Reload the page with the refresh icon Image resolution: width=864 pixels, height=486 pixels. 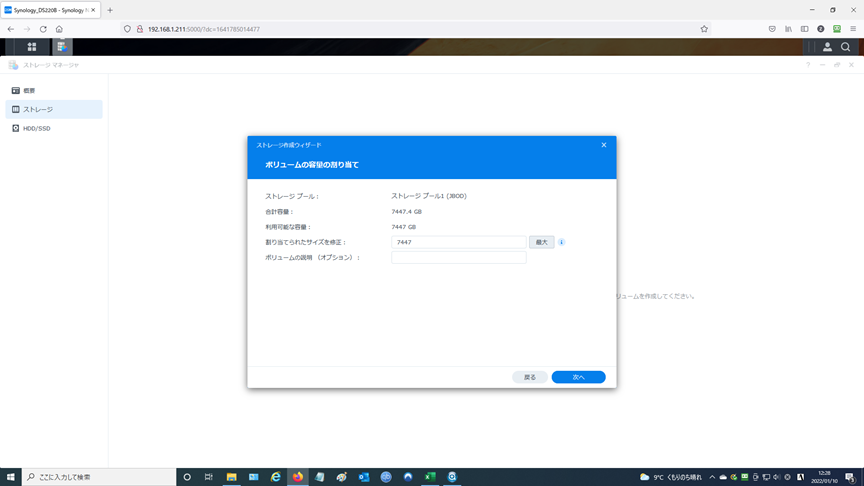pyautogui.click(x=43, y=29)
